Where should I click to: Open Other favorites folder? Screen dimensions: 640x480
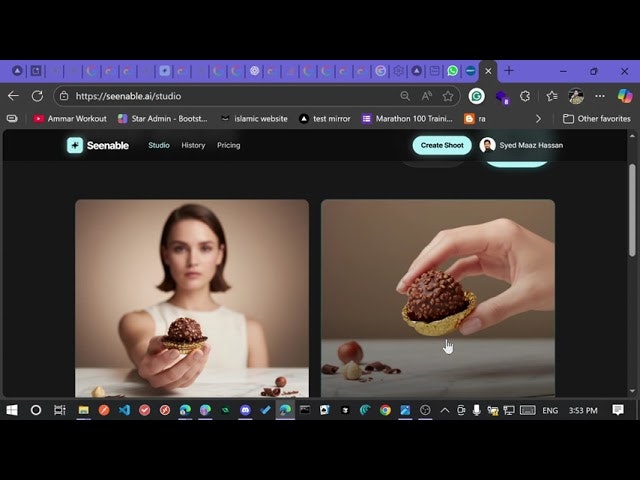597,119
